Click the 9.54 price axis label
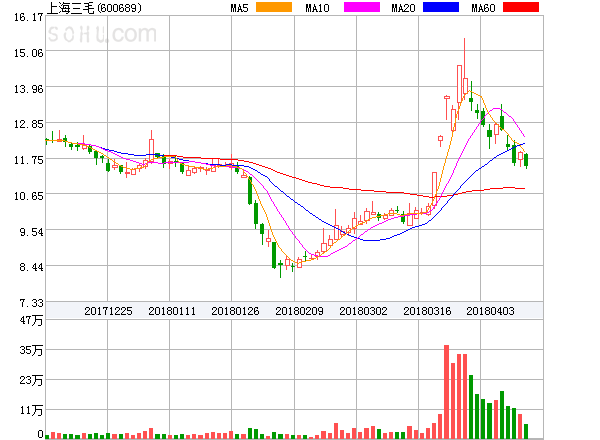The image size is (600, 440). pyautogui.click(x=31, y=232)
